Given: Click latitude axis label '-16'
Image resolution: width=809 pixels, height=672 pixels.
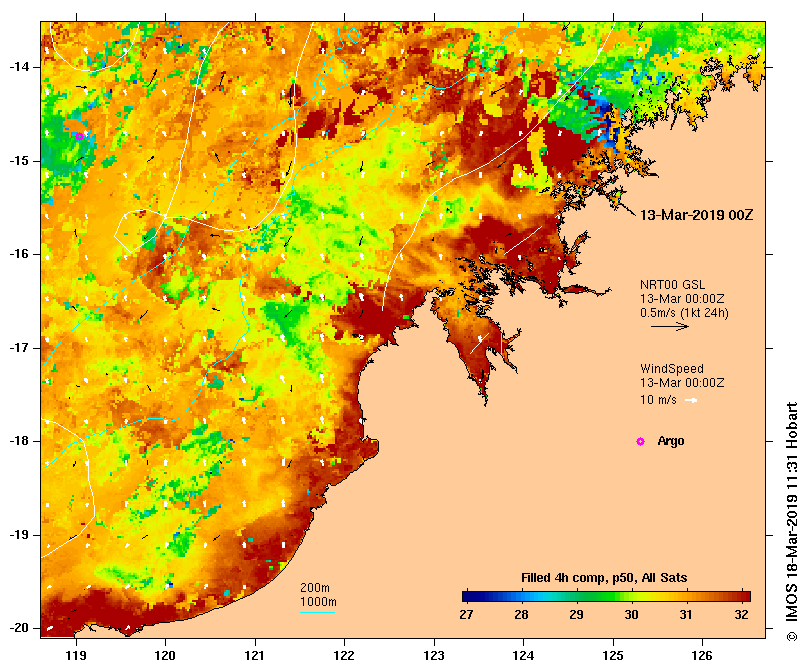Looking at the screenshot, I should [x=19, y=254].
